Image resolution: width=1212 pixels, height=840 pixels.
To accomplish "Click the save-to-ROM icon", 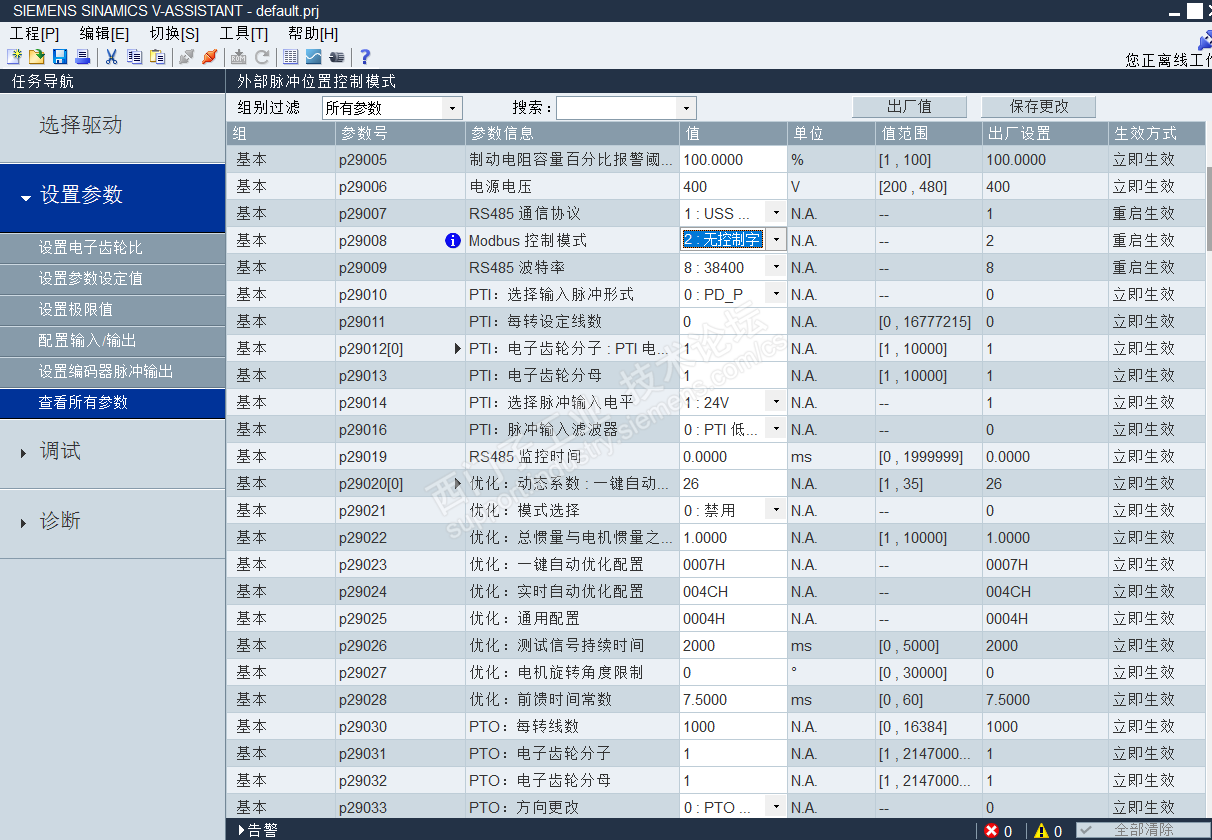I will tap(239, 57).
